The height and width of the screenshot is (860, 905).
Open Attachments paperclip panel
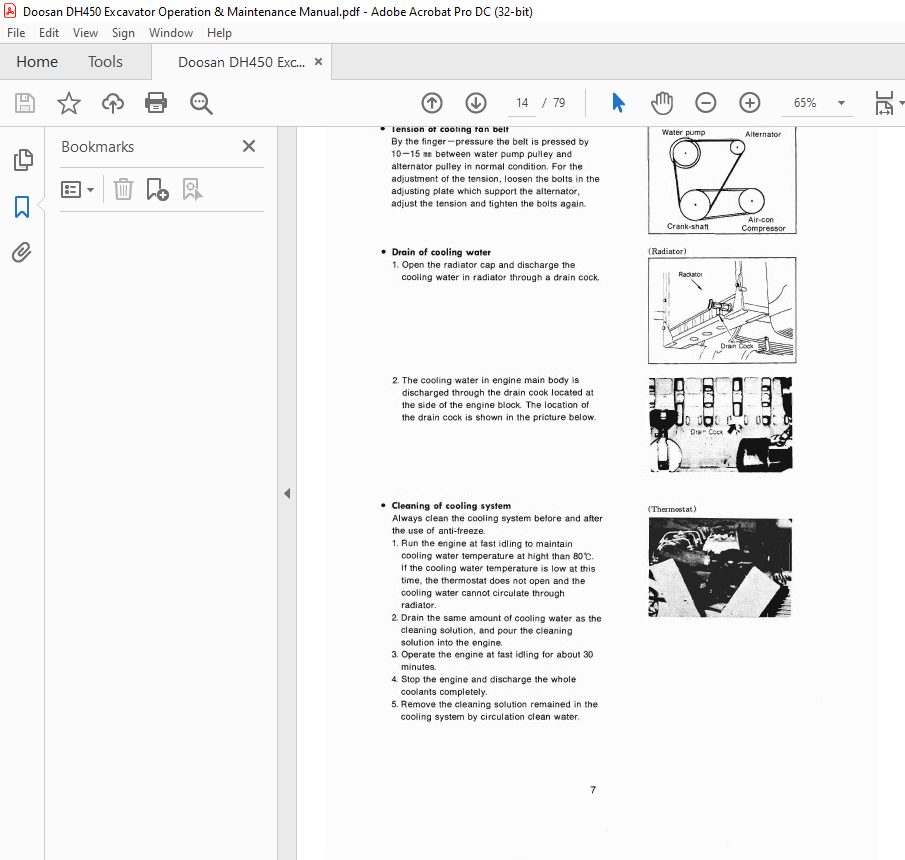(21, 253)
